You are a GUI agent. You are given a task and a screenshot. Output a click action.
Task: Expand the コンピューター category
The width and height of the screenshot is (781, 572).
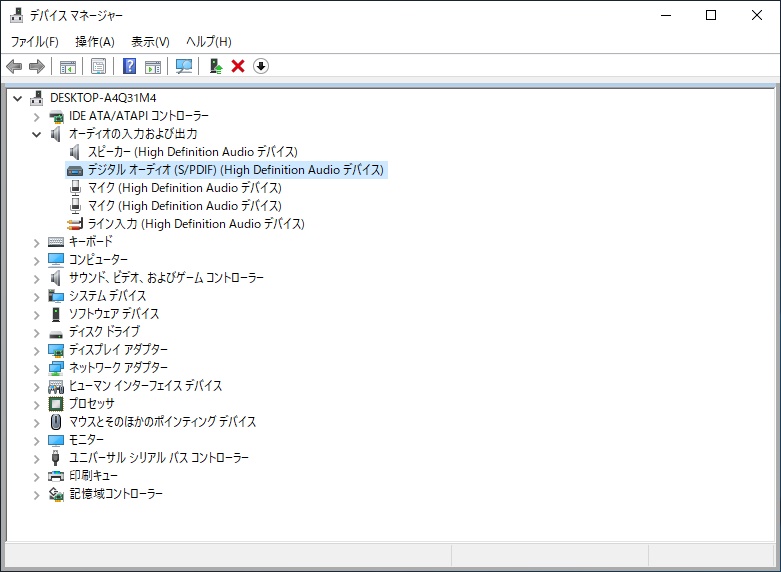[x=36, y=261]
